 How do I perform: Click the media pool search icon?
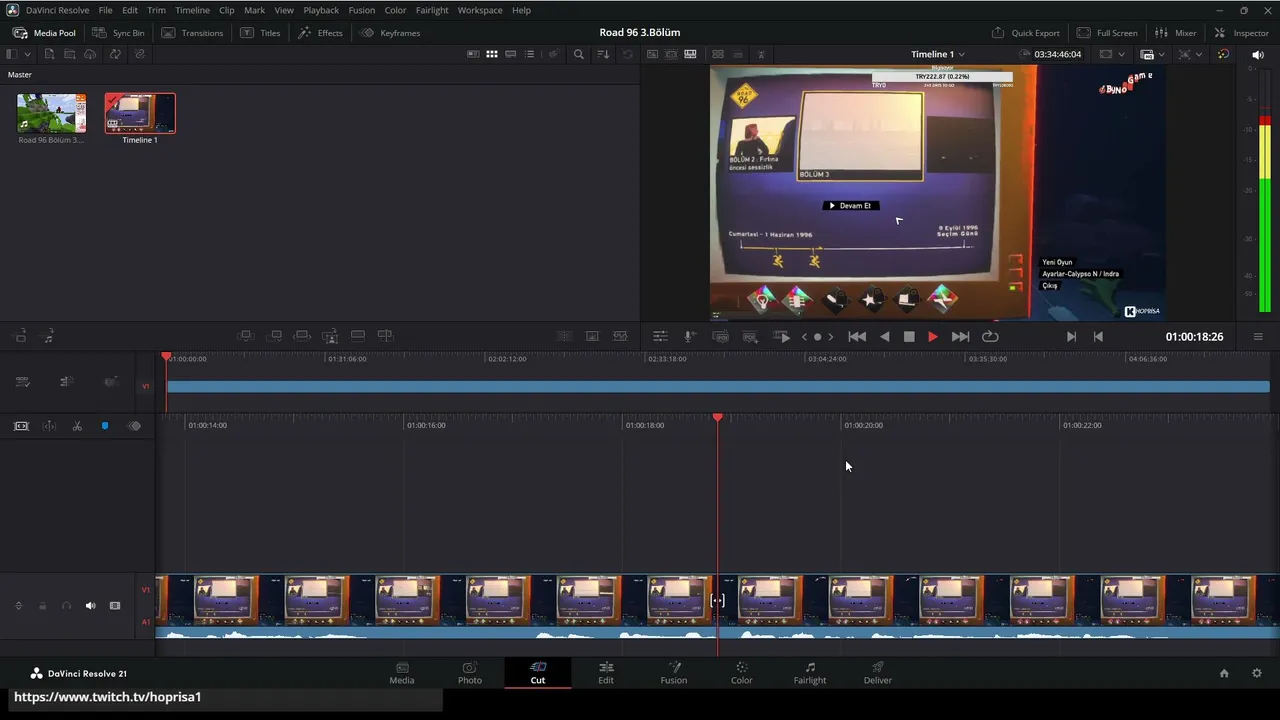click(x=578, y=54)
